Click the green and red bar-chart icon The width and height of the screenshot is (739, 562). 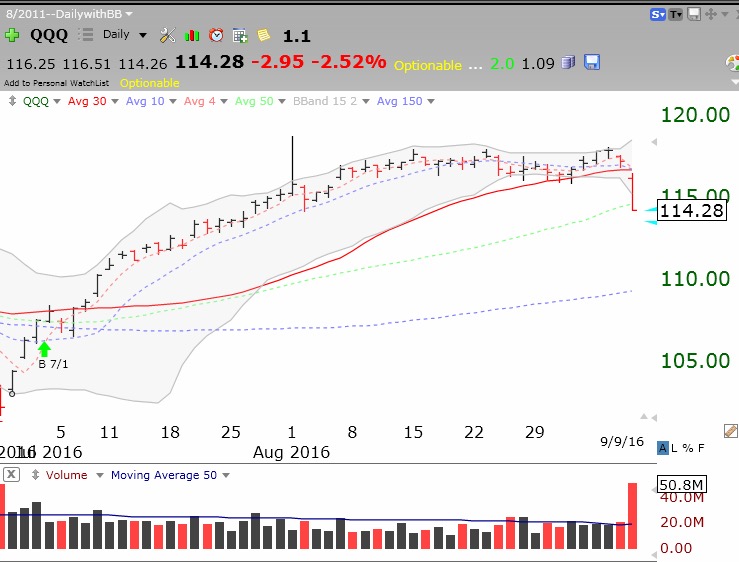click(x=192, y=35)
